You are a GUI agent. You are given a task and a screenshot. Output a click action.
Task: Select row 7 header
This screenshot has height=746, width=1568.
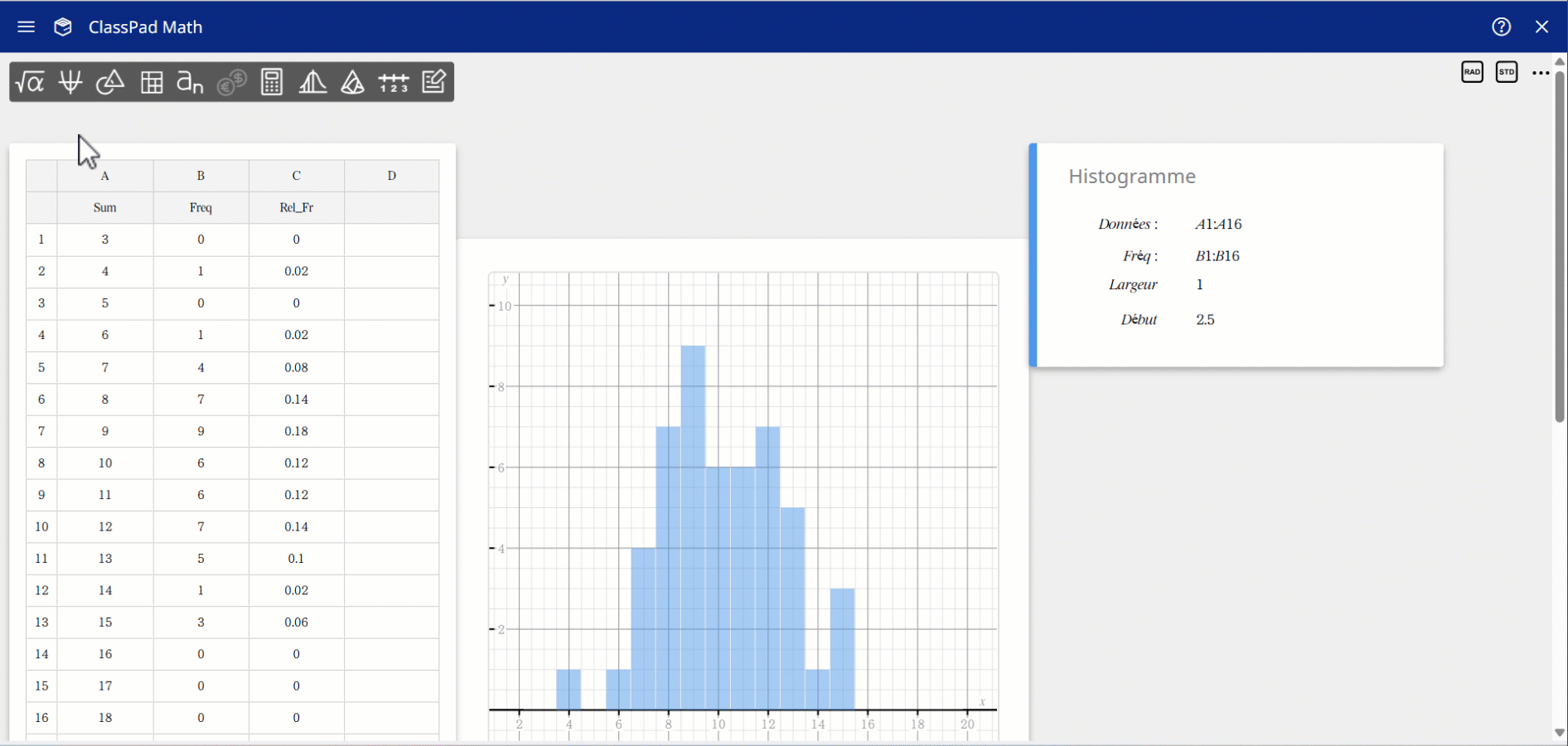click(41, 431)
